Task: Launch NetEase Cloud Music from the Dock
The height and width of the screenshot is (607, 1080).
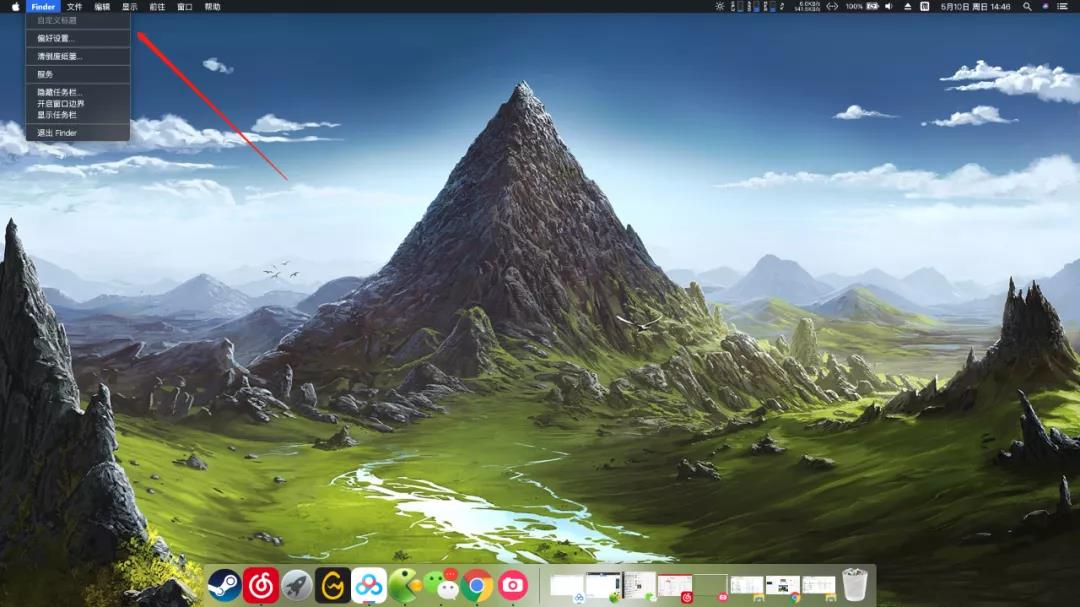Action: click(x=260, y=585)
